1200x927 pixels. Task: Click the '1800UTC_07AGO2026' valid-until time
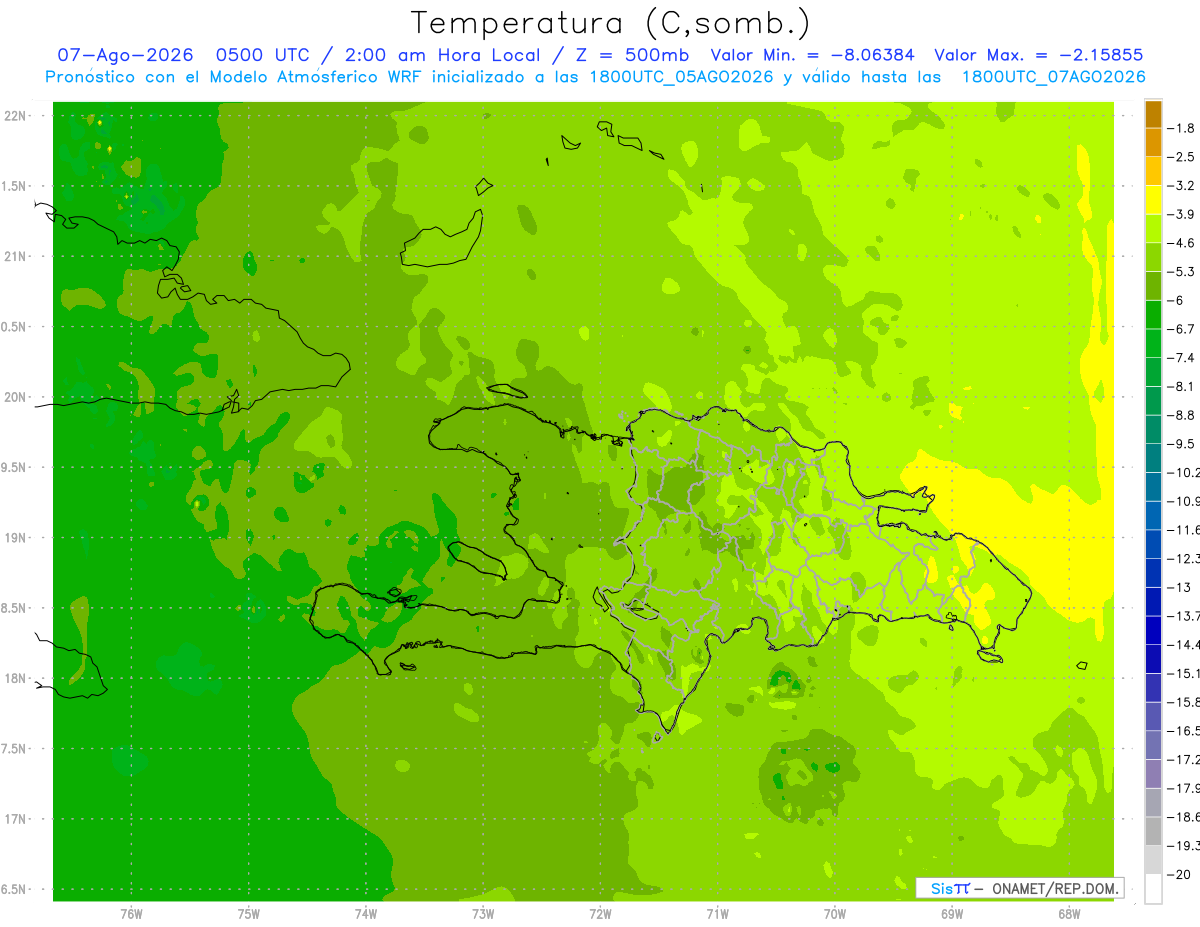tap(1053, 77)
